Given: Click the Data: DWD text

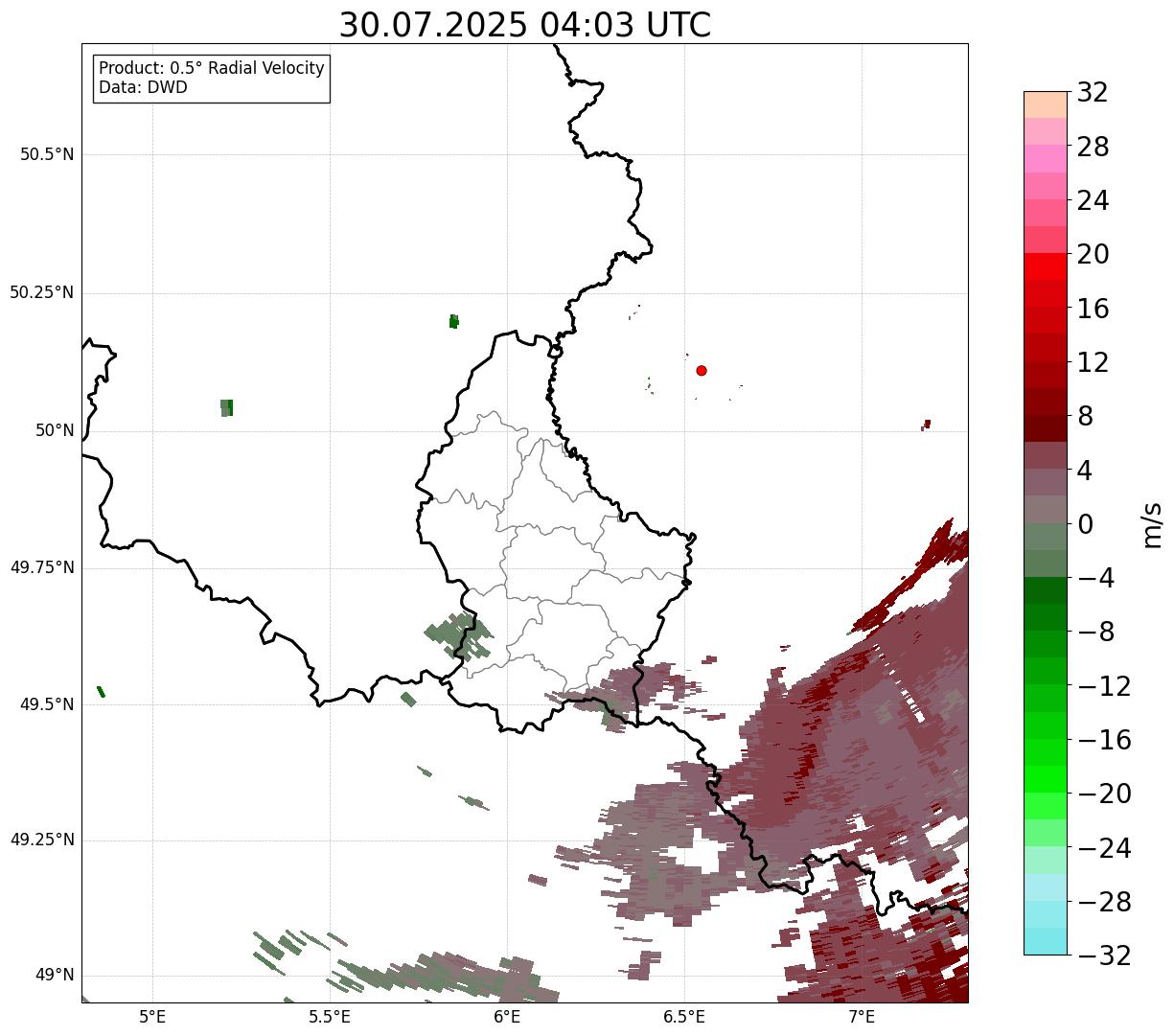Looking at the screenshot, I should coord(143,87).
